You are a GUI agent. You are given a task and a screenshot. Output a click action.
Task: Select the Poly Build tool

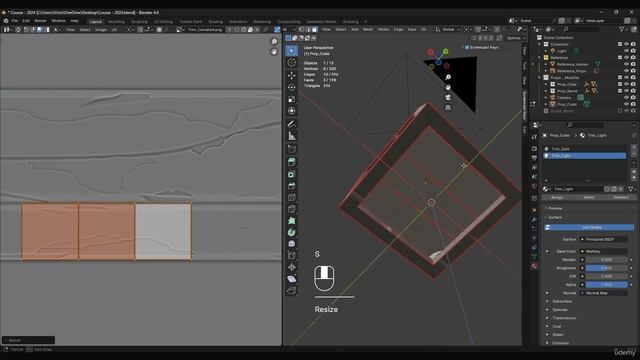pyautogui.click(x=291, y=221)
